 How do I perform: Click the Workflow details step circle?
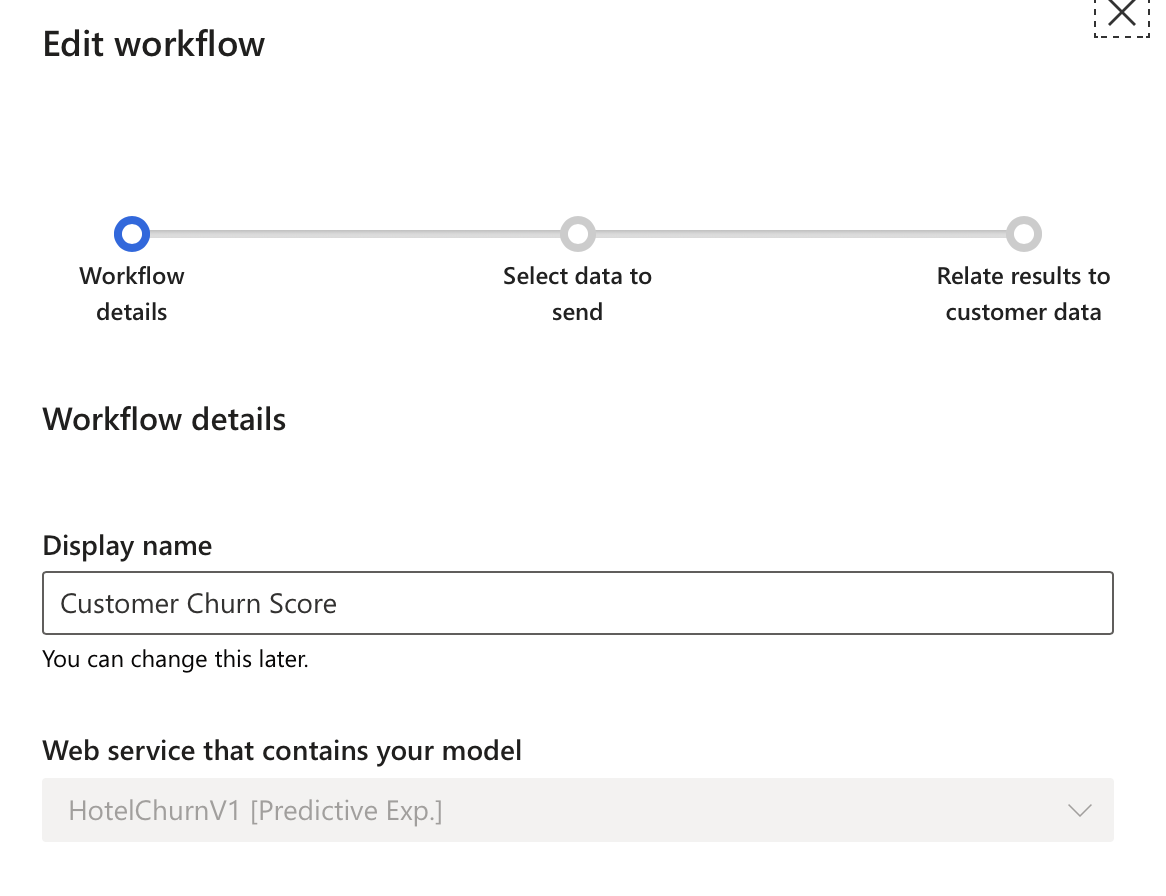132,234
